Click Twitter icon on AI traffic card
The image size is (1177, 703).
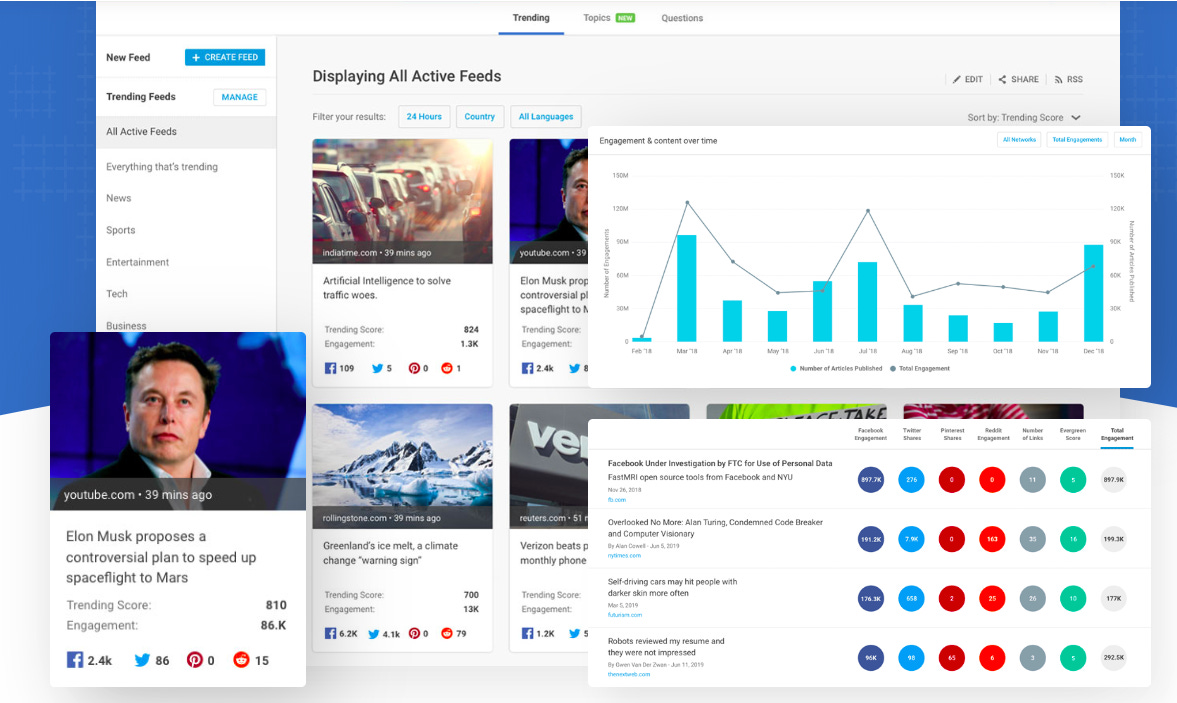coord(378,368)
